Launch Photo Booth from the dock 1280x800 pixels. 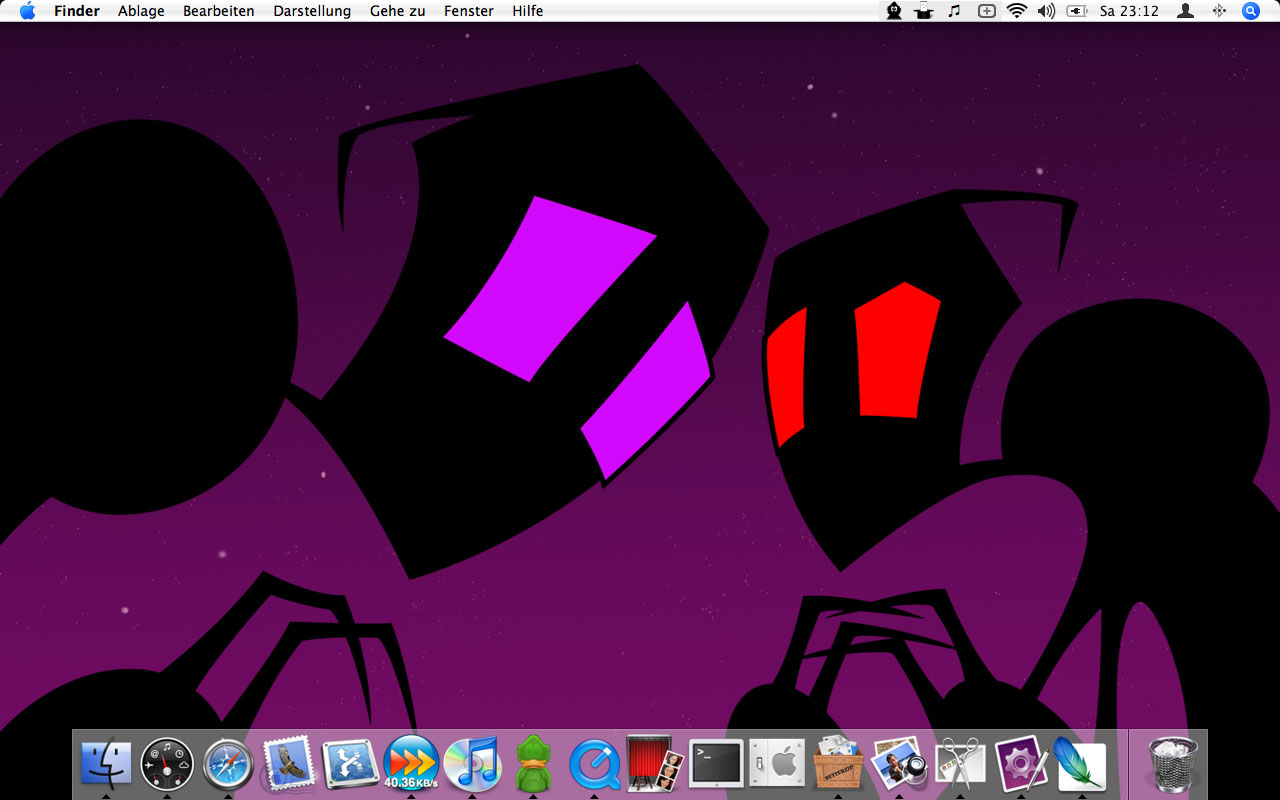tap(655, 765)
